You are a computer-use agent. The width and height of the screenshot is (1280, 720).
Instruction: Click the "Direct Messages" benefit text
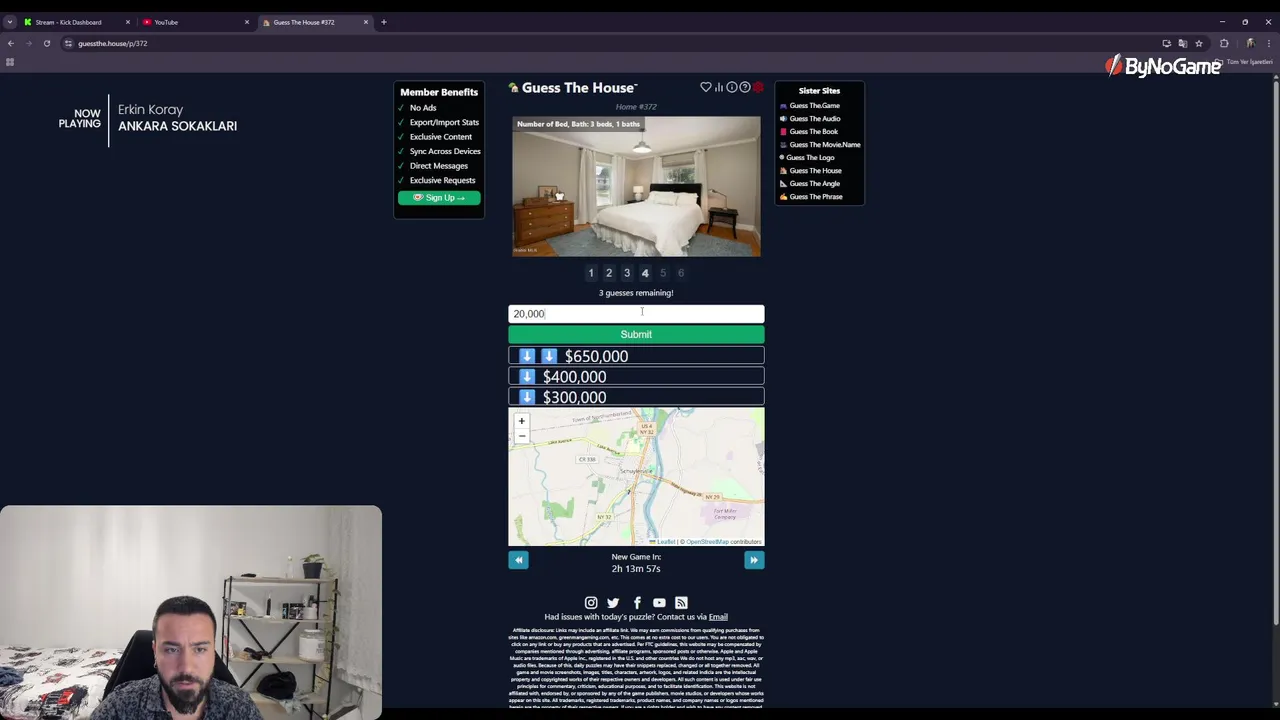(438, 166)
